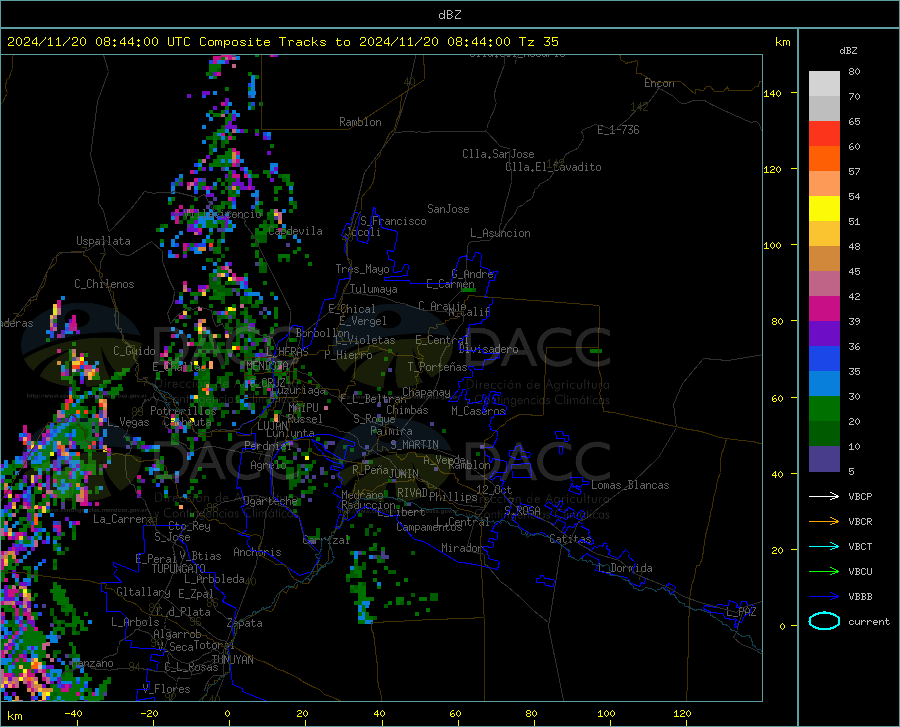The height and width of the screenshot is (727, 900).
Task: Click the 0 km mark on right axis
Action: pos(782,626)
